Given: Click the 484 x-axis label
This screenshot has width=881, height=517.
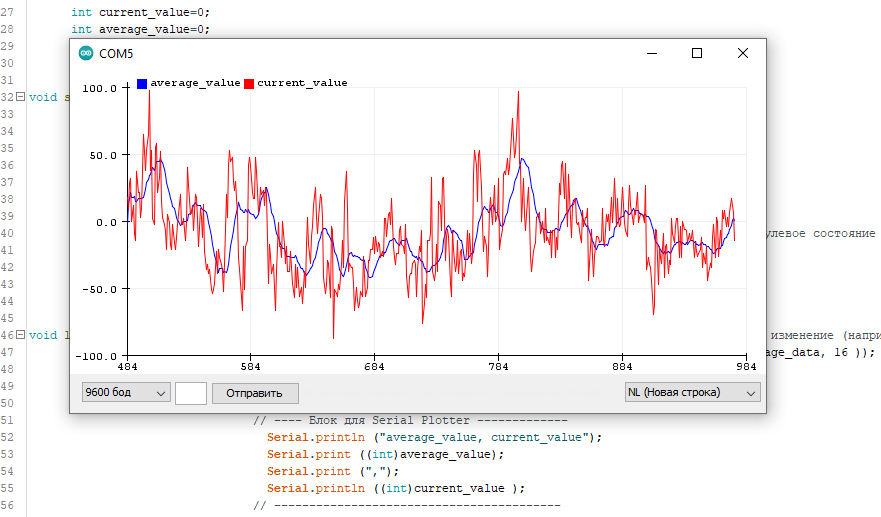Looking at the screenshot, I should [127, 367].
